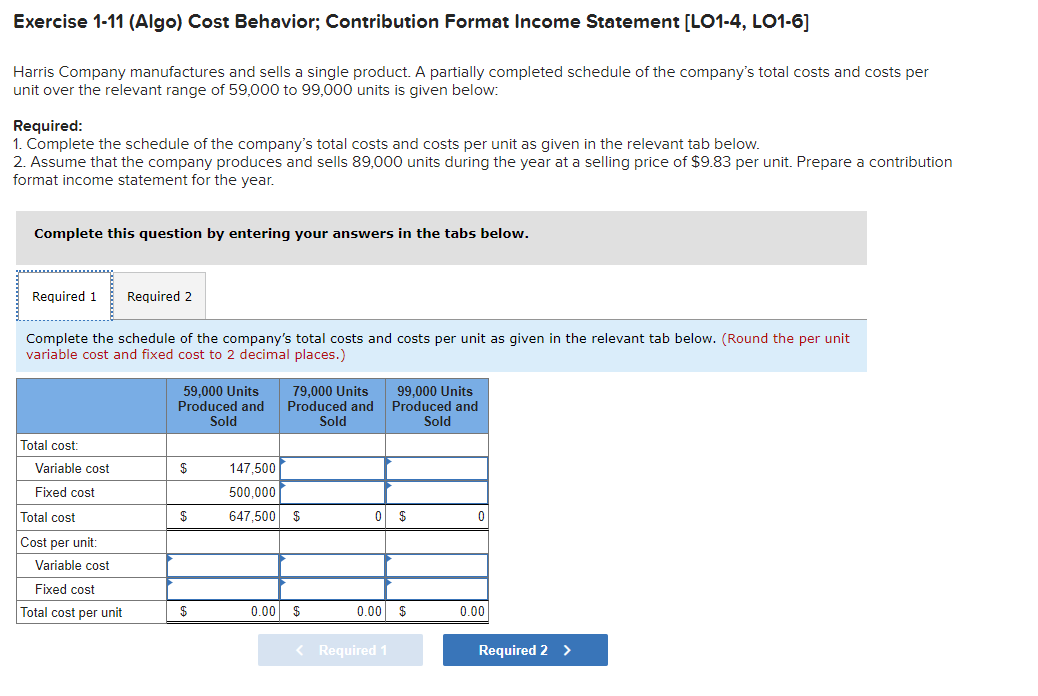Click per-unit variable cost field for 79,000 units
This screenshot has width=1038, height=696.
tap(332, 565)
